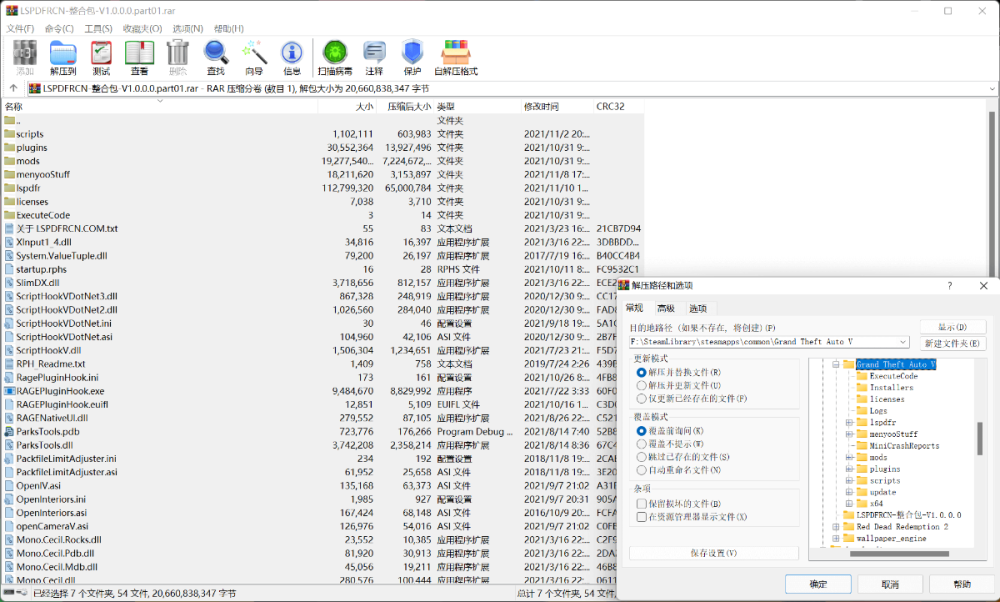The width and height of the screenshot is (1000, 602).
Task: Click the SFX (自解压格式) icon
Action: click(x=455, y=57)
